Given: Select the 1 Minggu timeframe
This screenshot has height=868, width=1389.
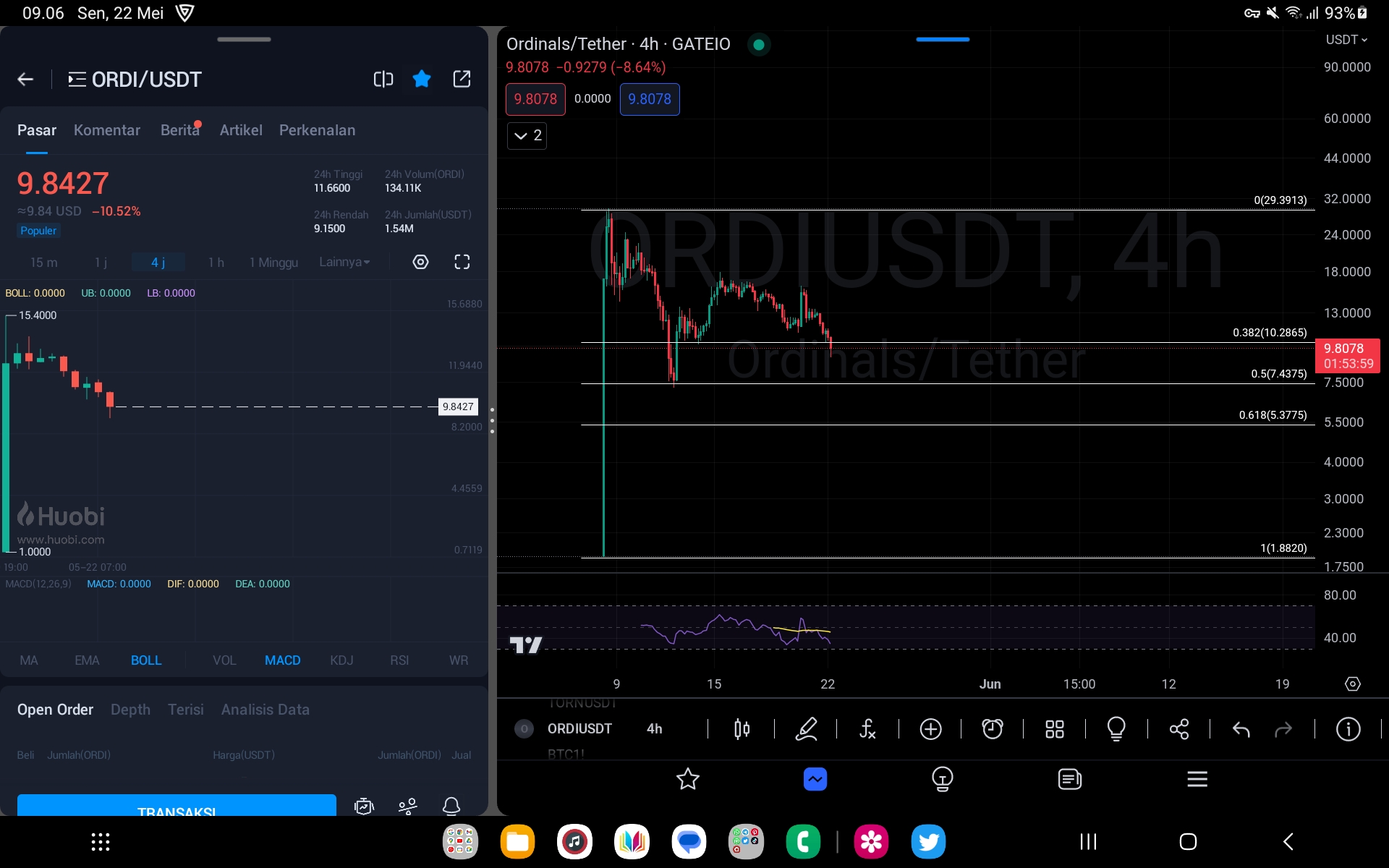Looking at the screenshot, I should (x=273, y=263).
